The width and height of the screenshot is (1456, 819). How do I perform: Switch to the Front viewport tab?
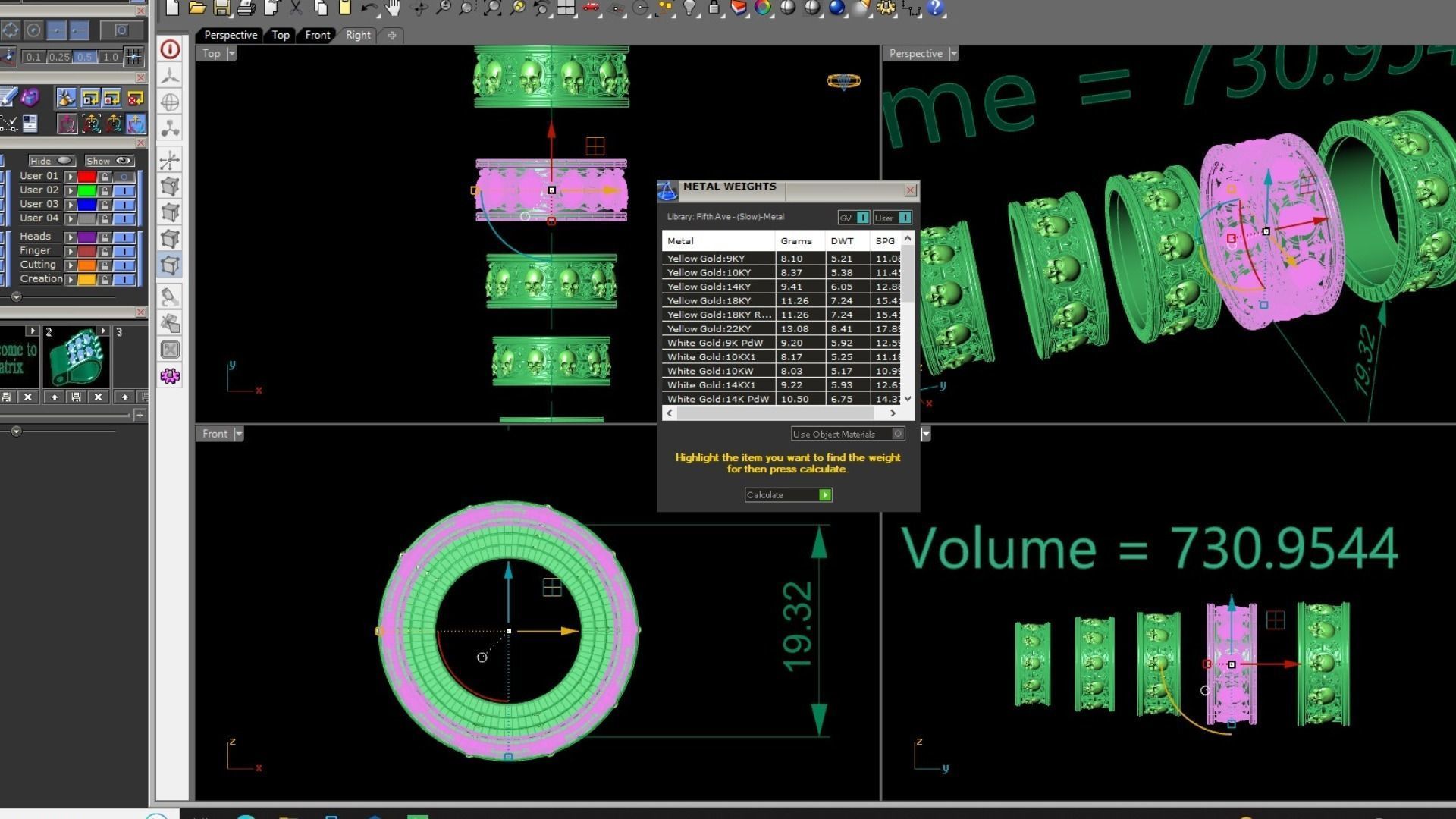click(x=317, y=35)
